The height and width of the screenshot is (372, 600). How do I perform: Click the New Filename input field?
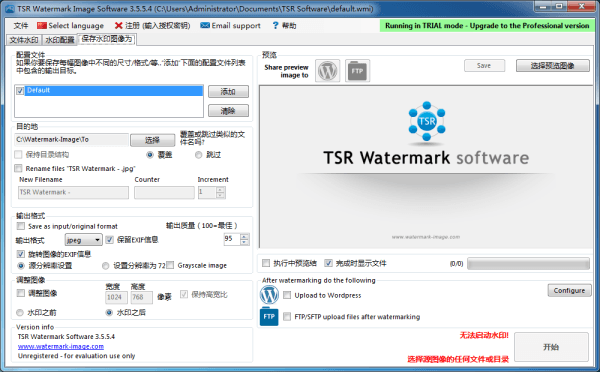[73, 192]
